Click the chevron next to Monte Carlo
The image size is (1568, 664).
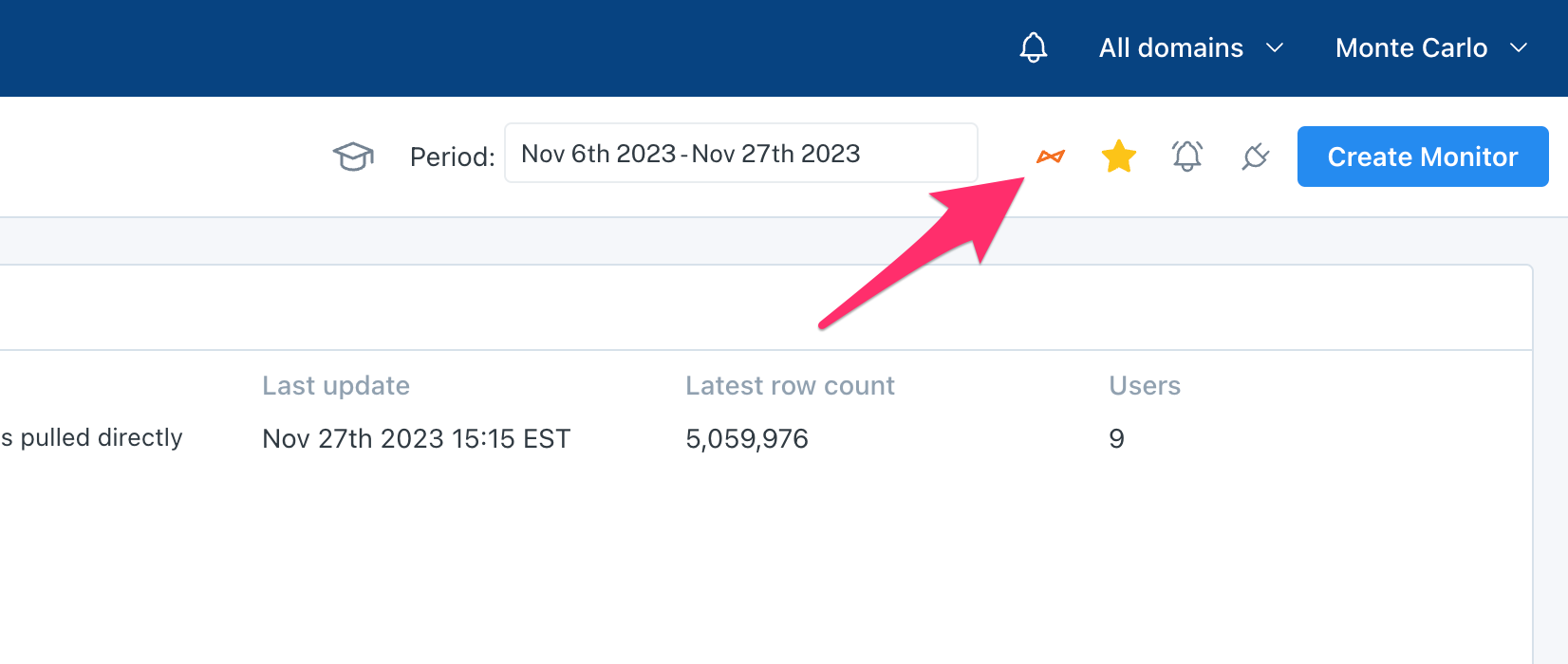pyautogui.click(x=1519, y=48)
